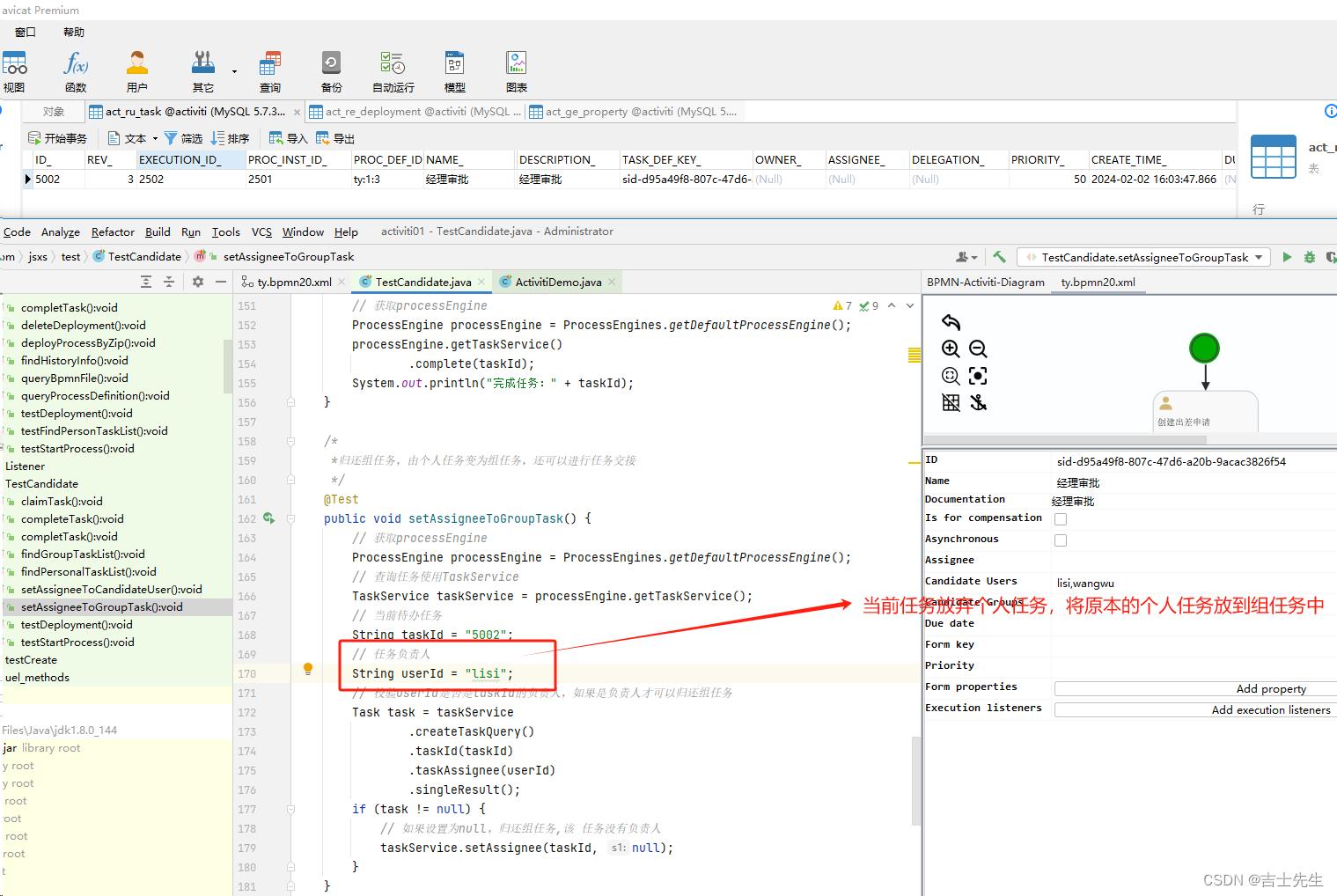The image size is (1337, 896).
Task: Open the user account dropdown icon
Action: 966,257
